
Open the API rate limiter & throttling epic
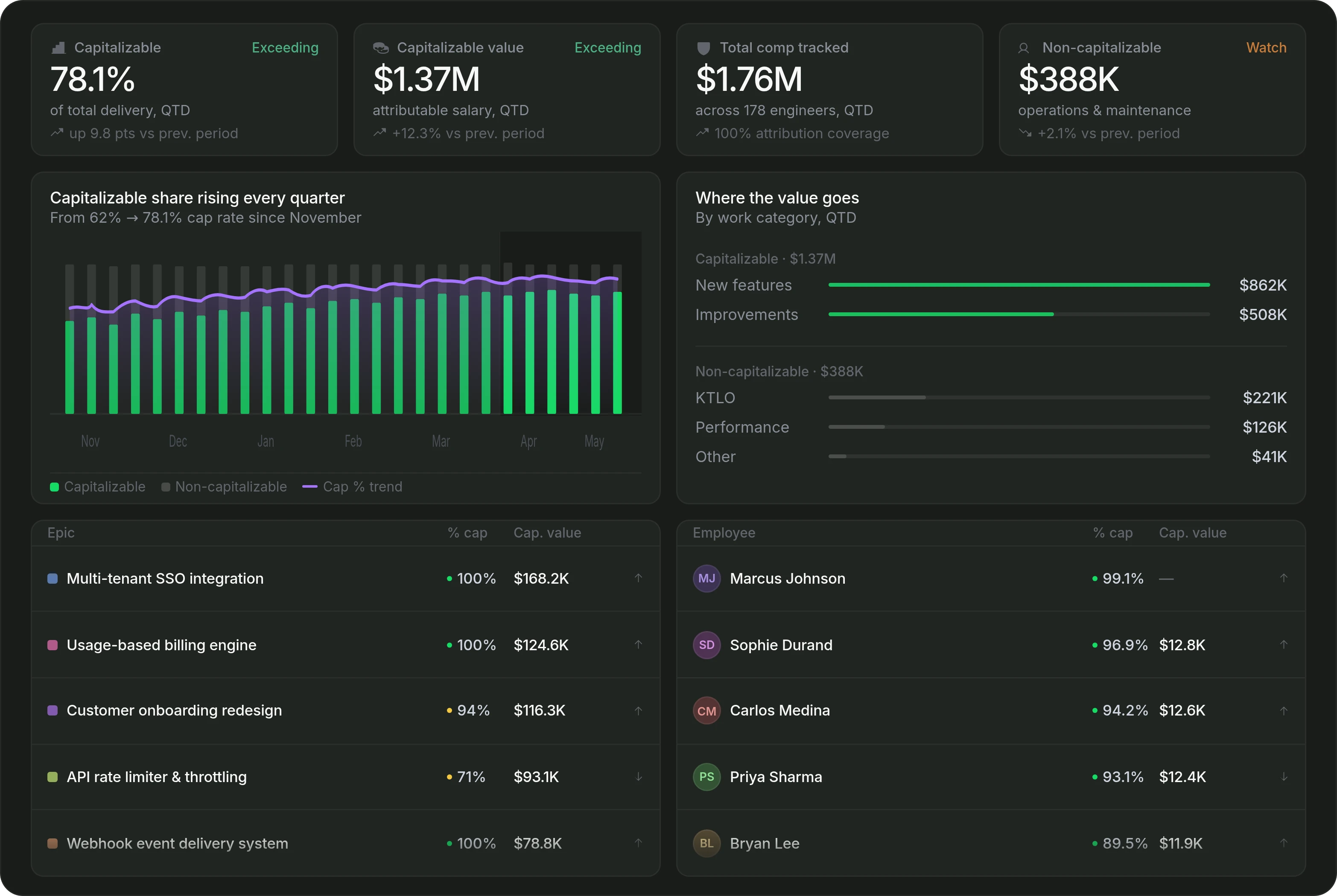[x=157, y=777]
